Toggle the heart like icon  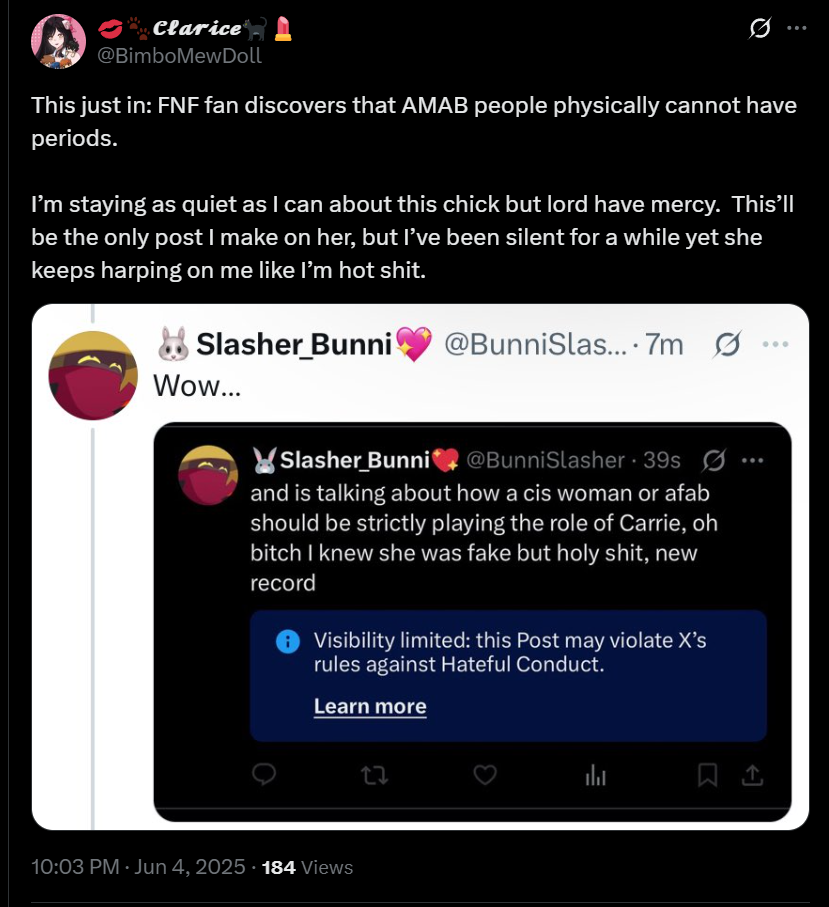(485, 775)
